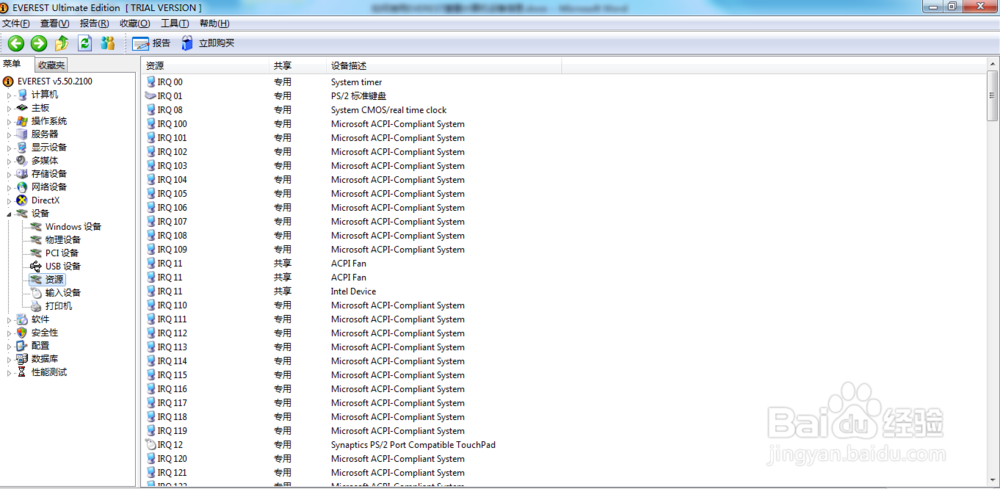The height and width of the screenshot is (489, 1000).
Task: Select the 主板 motherboard icon
Action: (22, 108)
